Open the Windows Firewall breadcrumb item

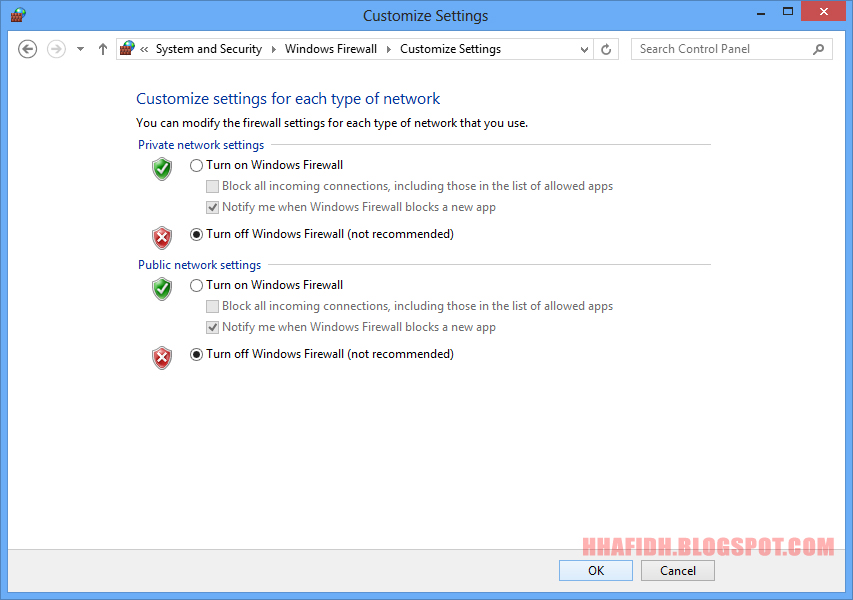point(330,48)
